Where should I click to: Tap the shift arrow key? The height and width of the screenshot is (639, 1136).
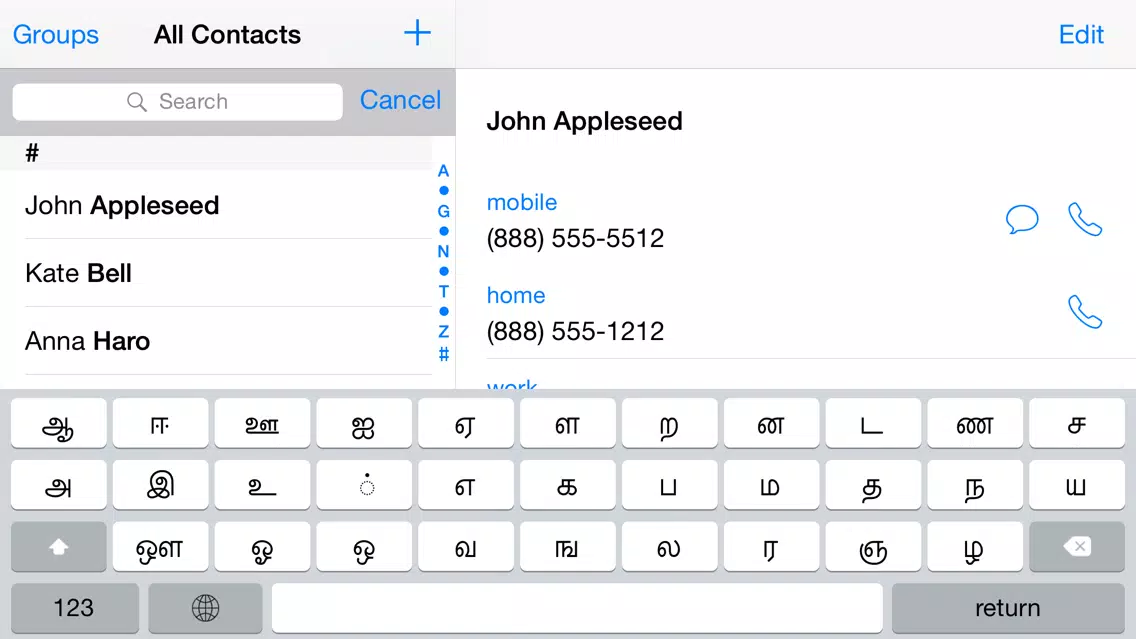[59, 547]
